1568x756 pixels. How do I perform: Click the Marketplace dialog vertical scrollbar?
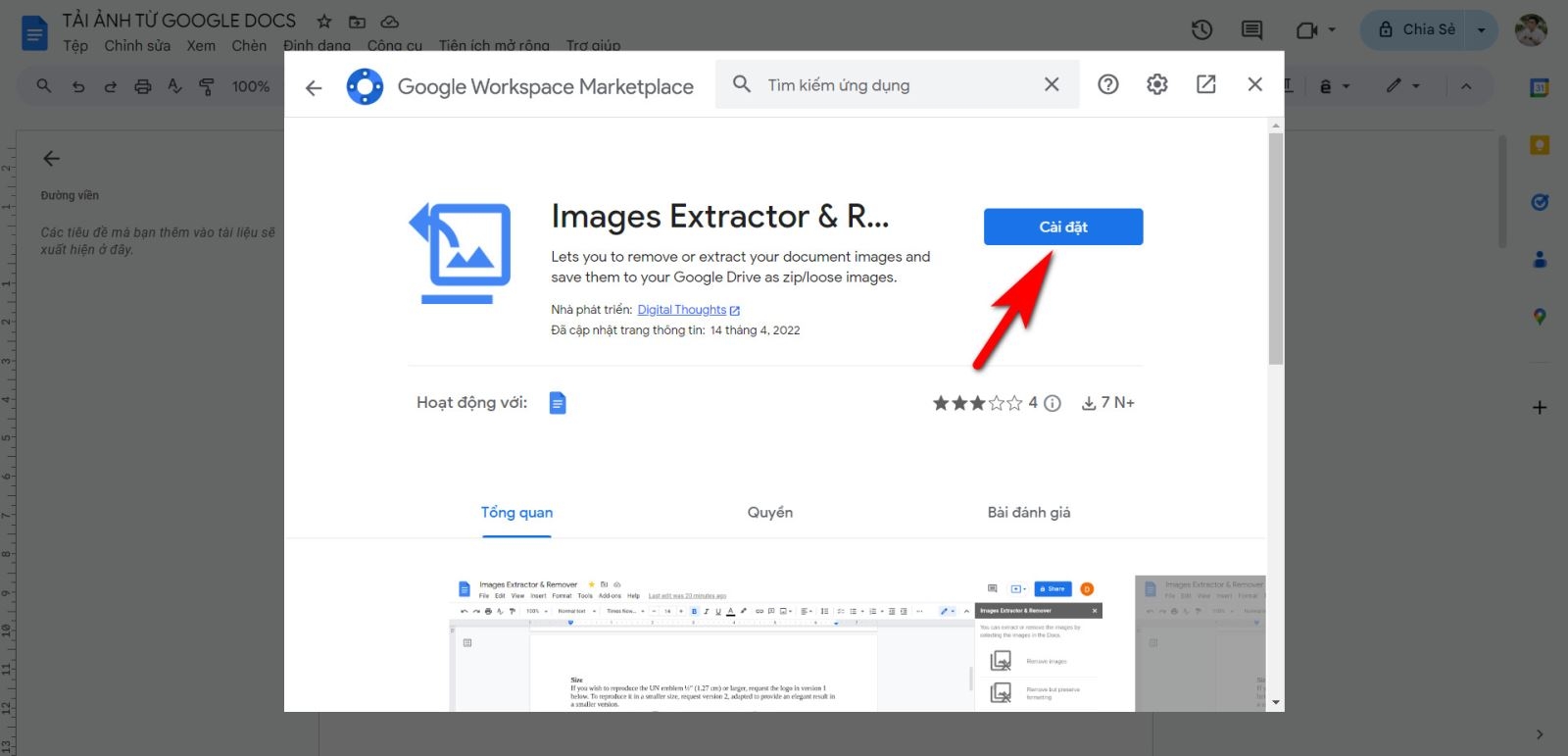(1276, 248)
